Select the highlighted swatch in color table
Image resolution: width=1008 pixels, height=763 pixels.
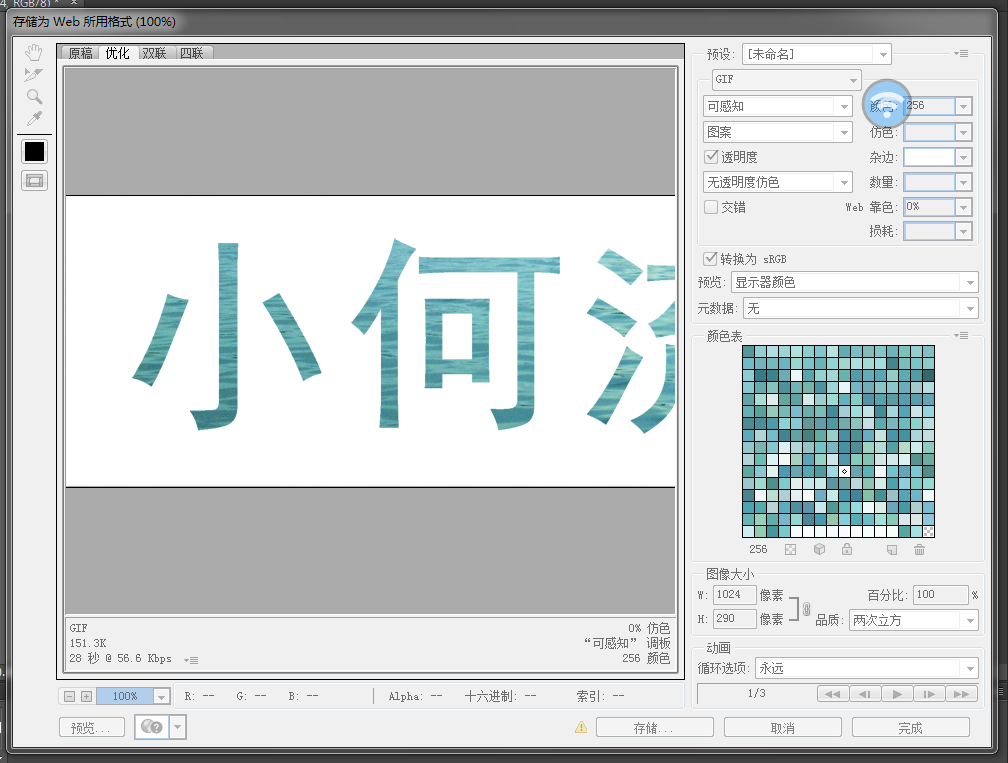(844, 471)
